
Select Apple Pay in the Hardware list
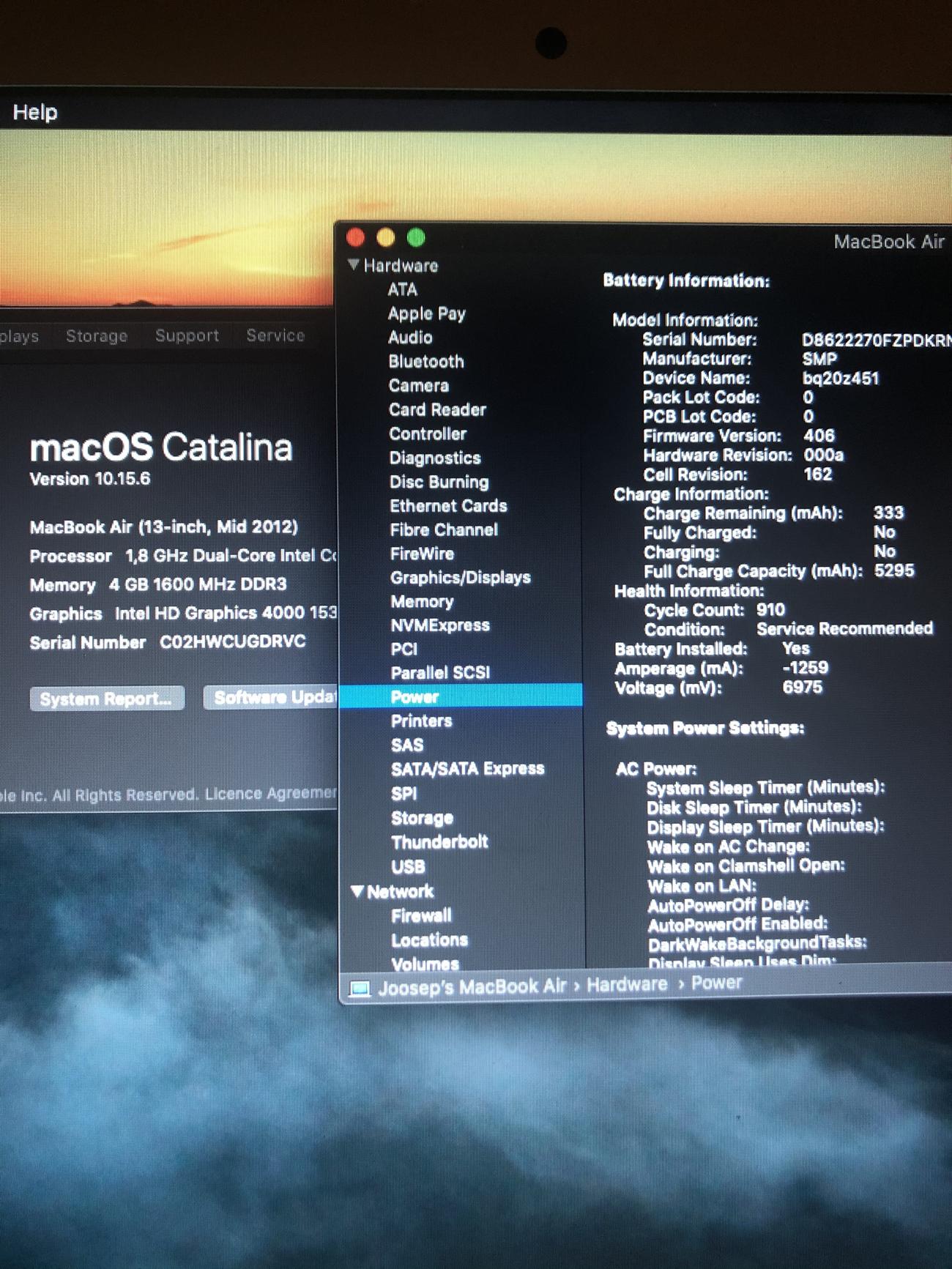427,313
